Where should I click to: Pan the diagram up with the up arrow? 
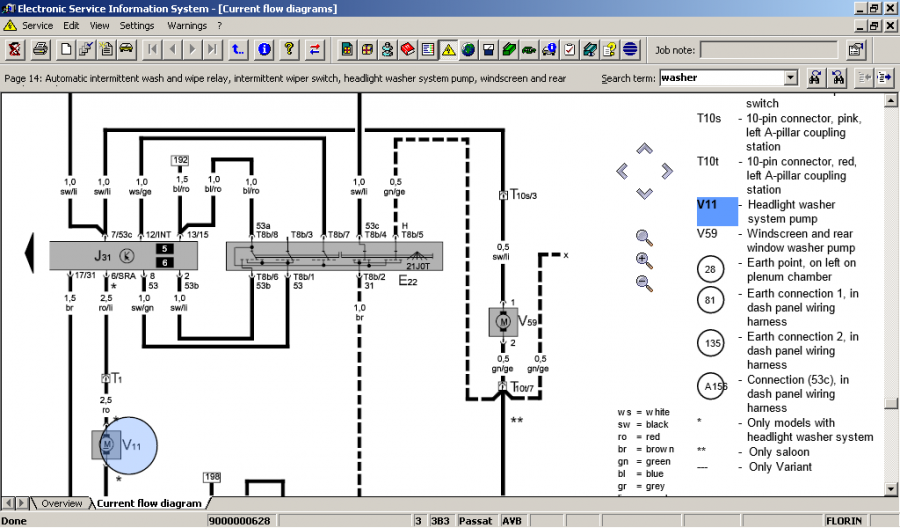644,149
